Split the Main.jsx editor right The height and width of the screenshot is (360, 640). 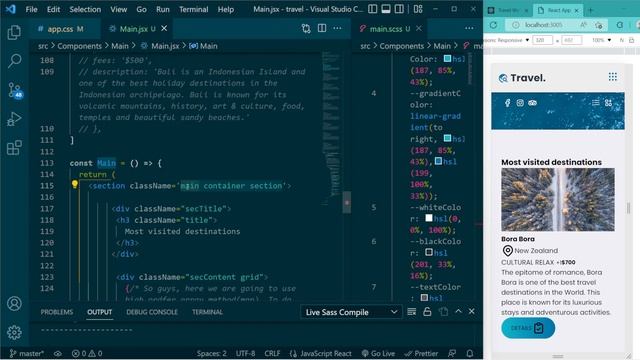pos(322,28)
